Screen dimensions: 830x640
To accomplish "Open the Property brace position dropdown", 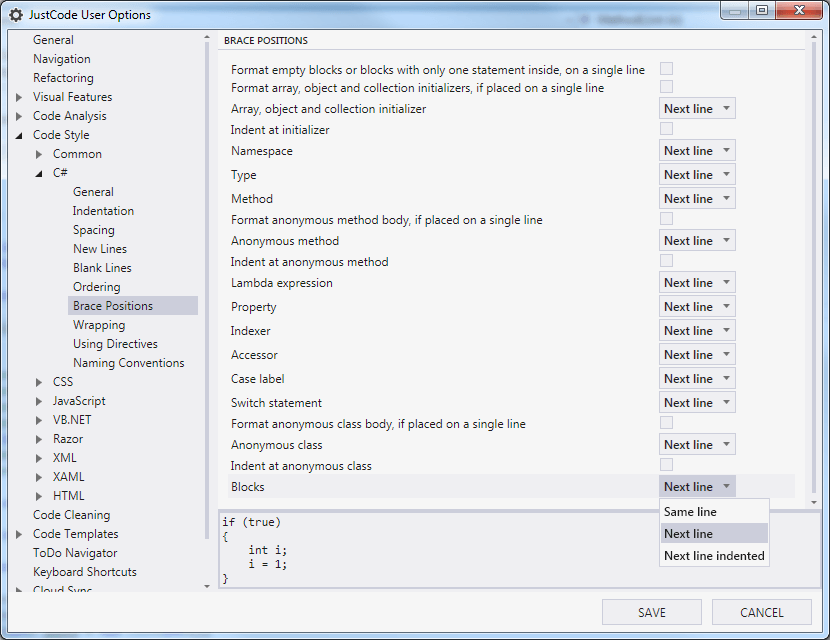I will [x=697, y=307].
